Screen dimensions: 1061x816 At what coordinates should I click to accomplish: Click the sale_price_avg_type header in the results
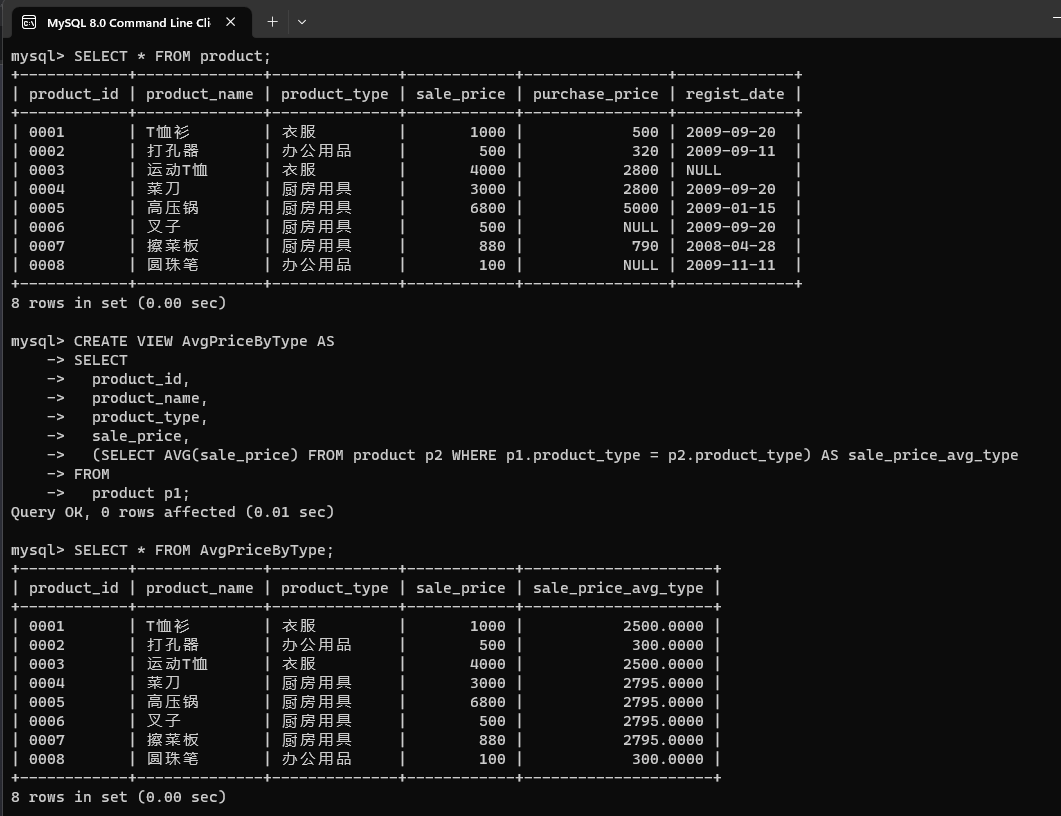[618, 588]
